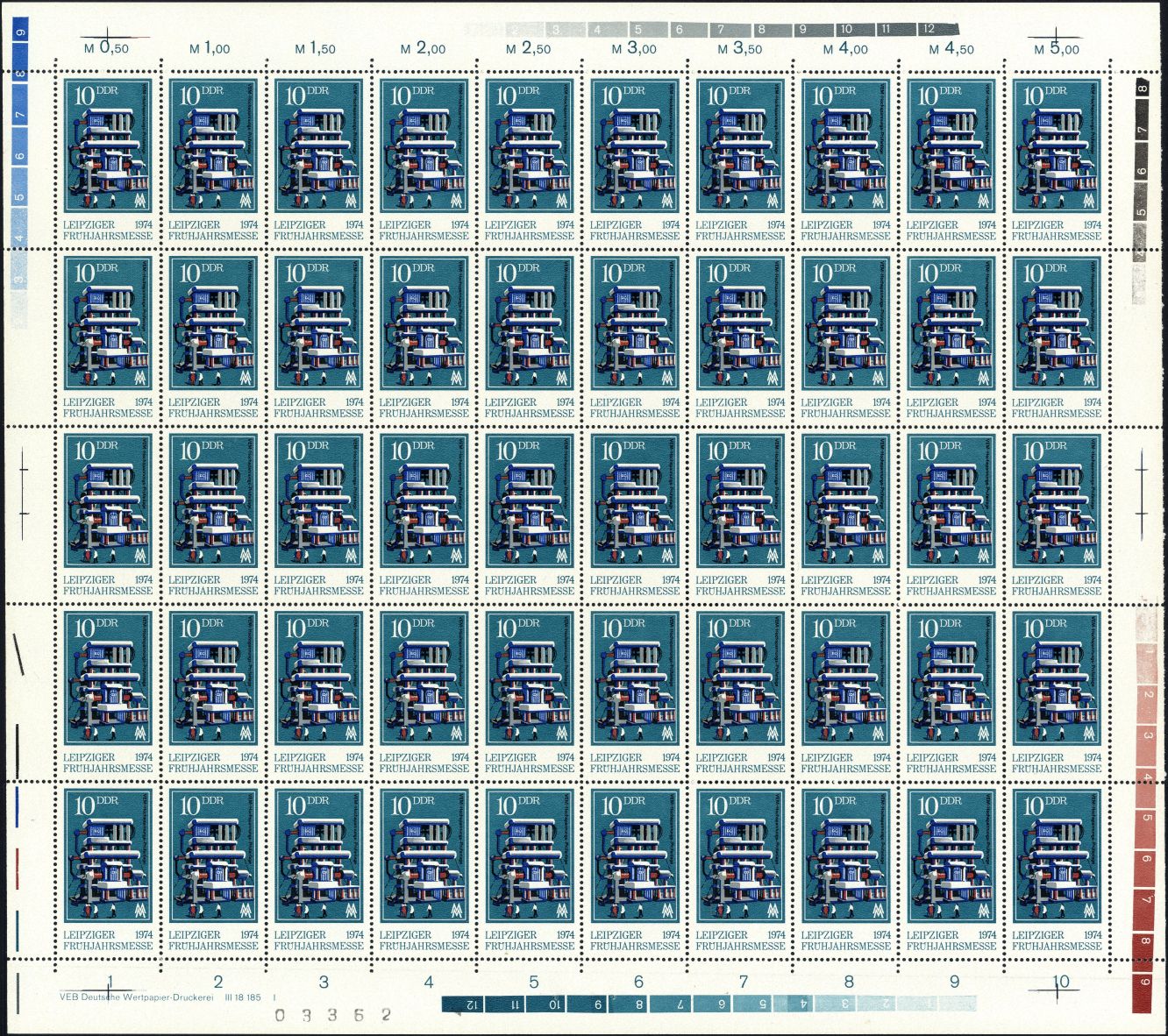Select the stamp directly above column number 10
The height and width of the screenshot is (1036, 1168).
pyautogui.click(x=1057, y=869)
